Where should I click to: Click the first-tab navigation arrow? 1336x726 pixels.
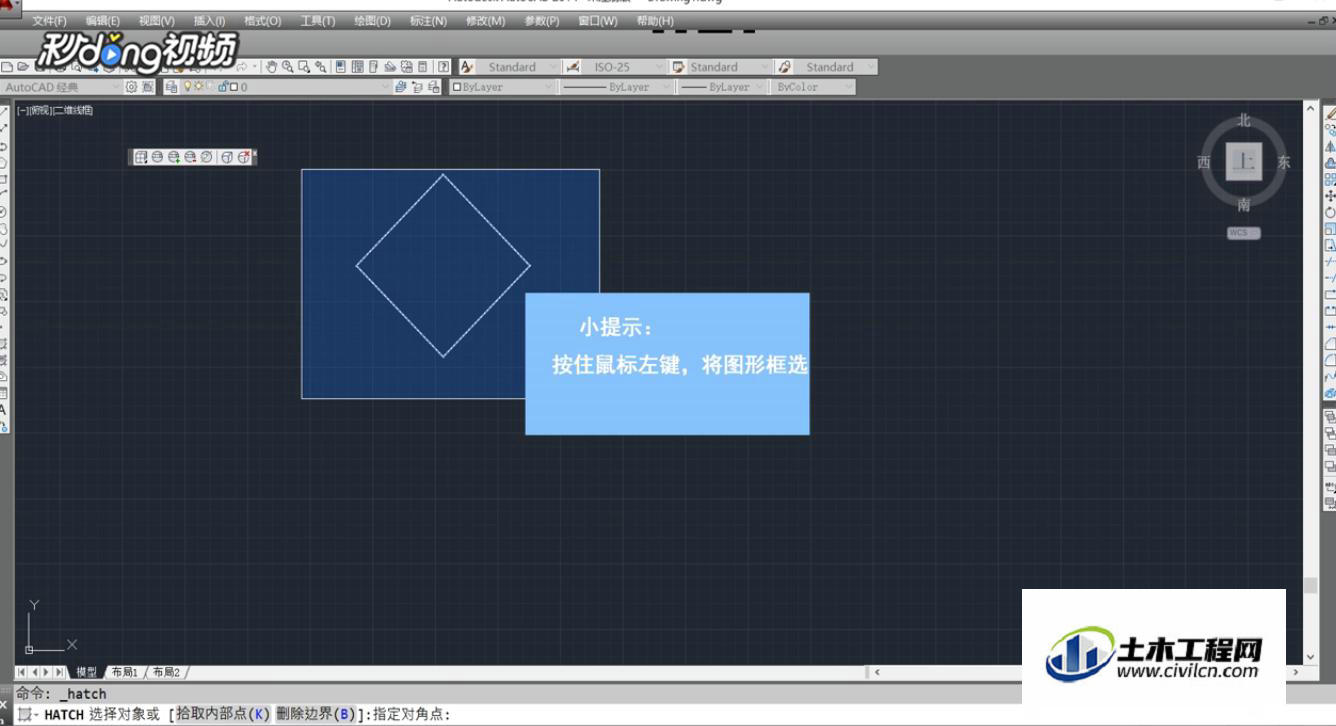21,672
